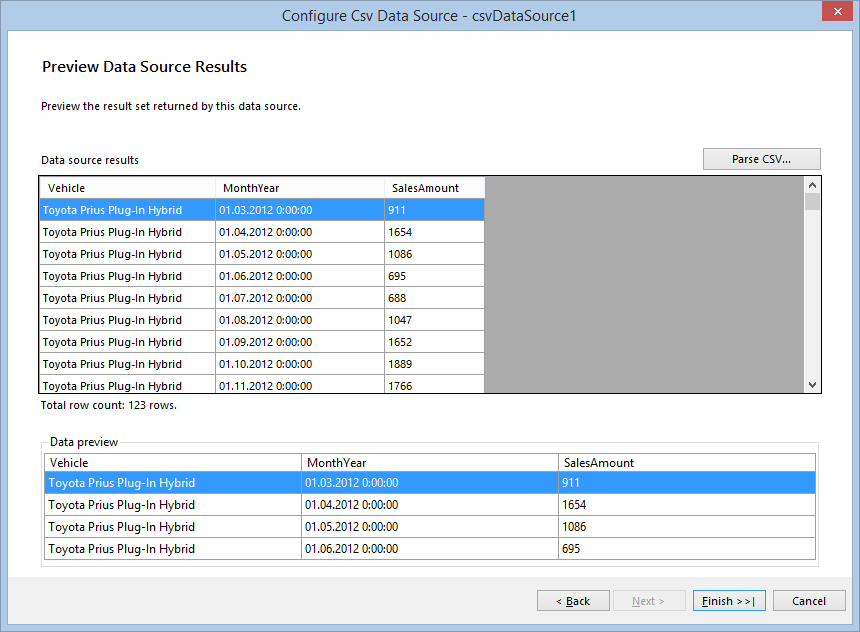Screen dimensions: 860x632
Task: Select SalesAmount cell 1047
Action: [434, 320]
